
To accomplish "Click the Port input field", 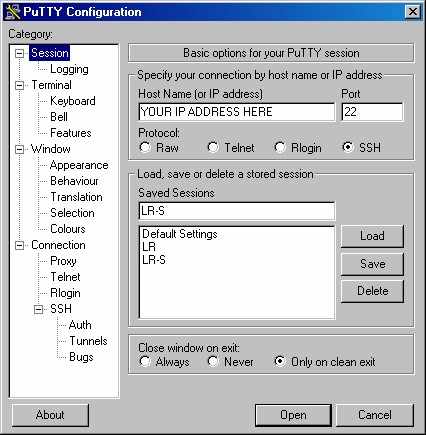I will 373,112.
